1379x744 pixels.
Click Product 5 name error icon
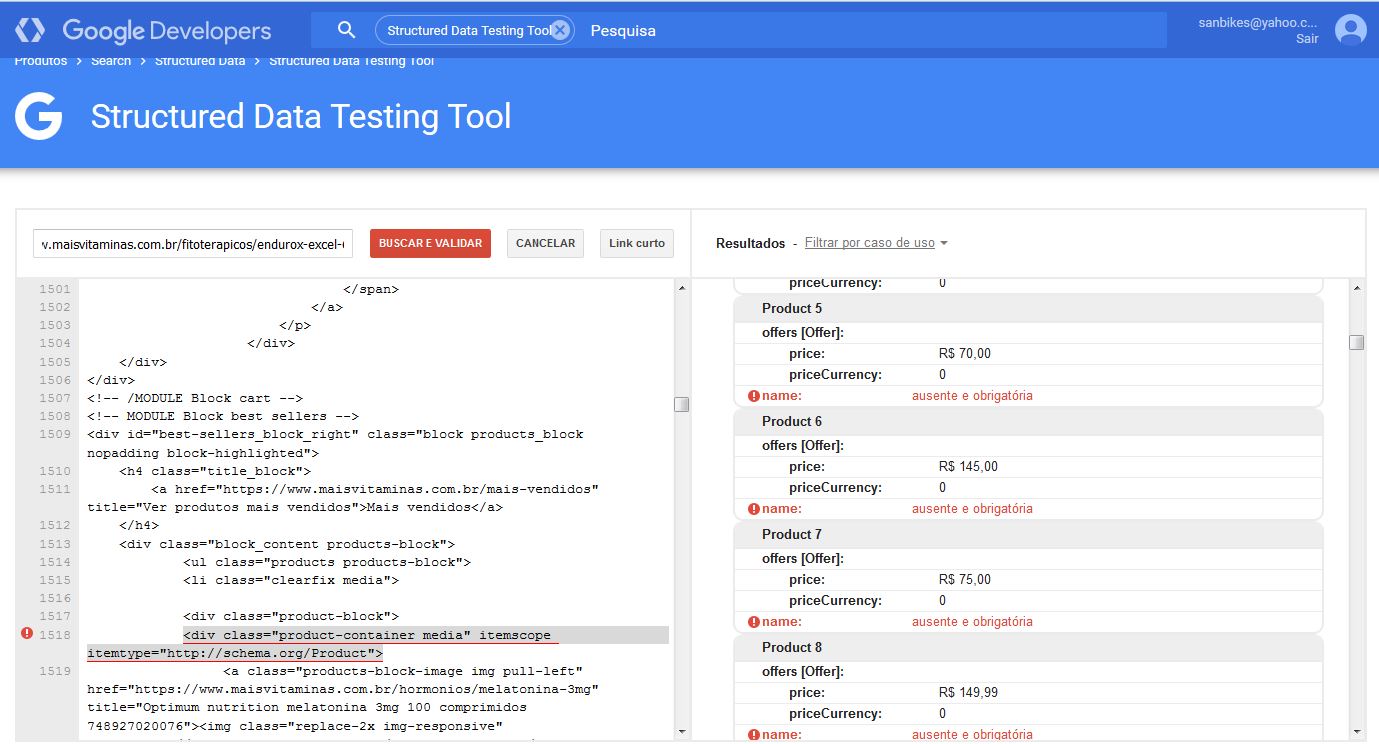click(754, 396)
